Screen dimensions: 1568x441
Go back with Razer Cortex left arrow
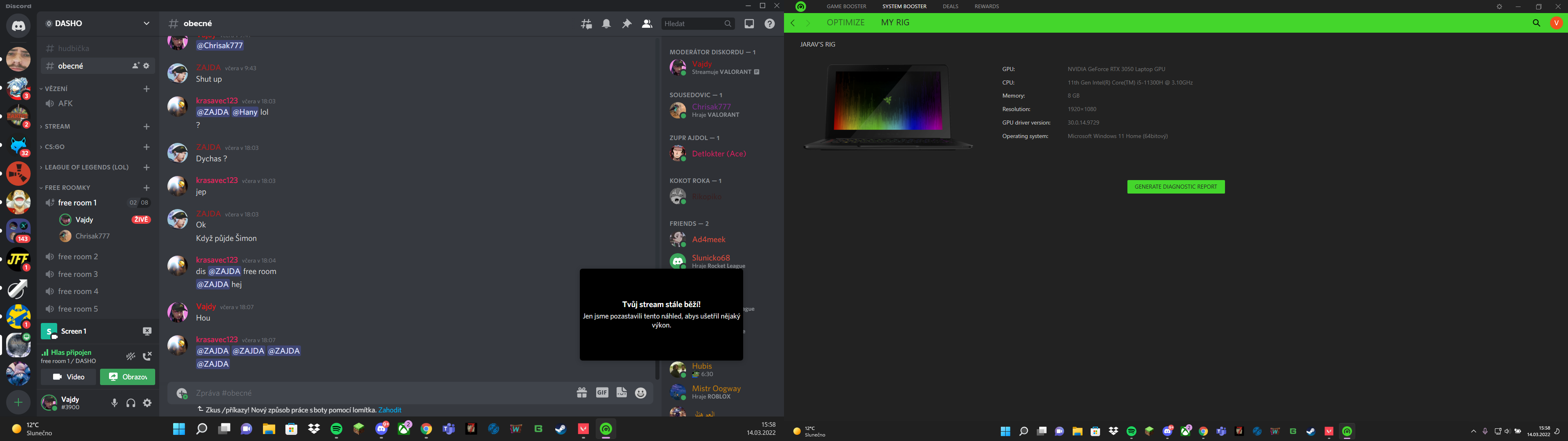[793, 23]
